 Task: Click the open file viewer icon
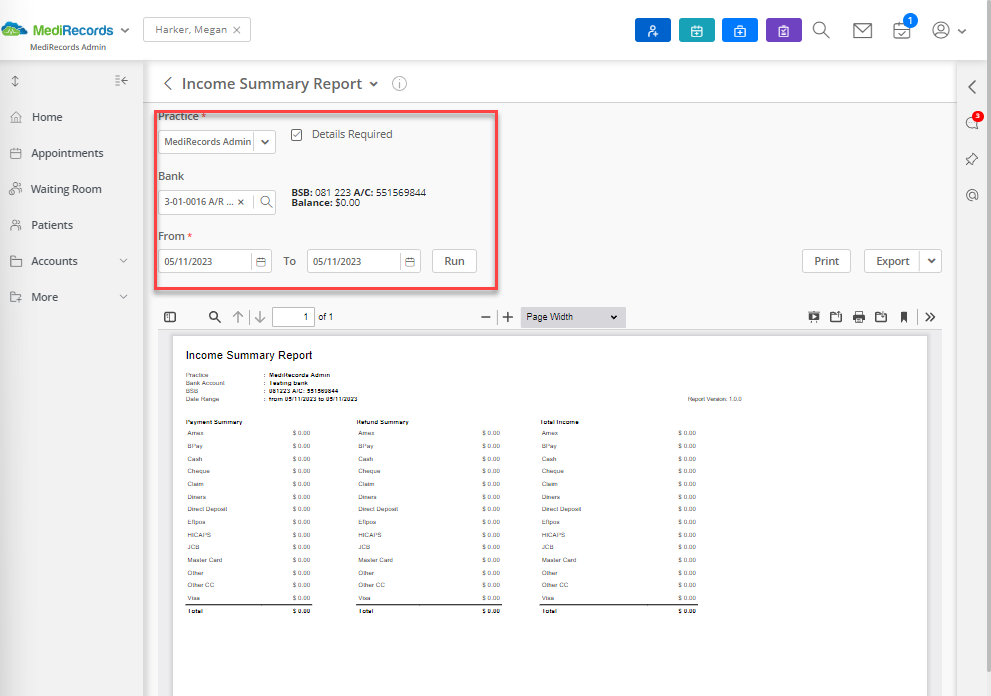point(836,317)
